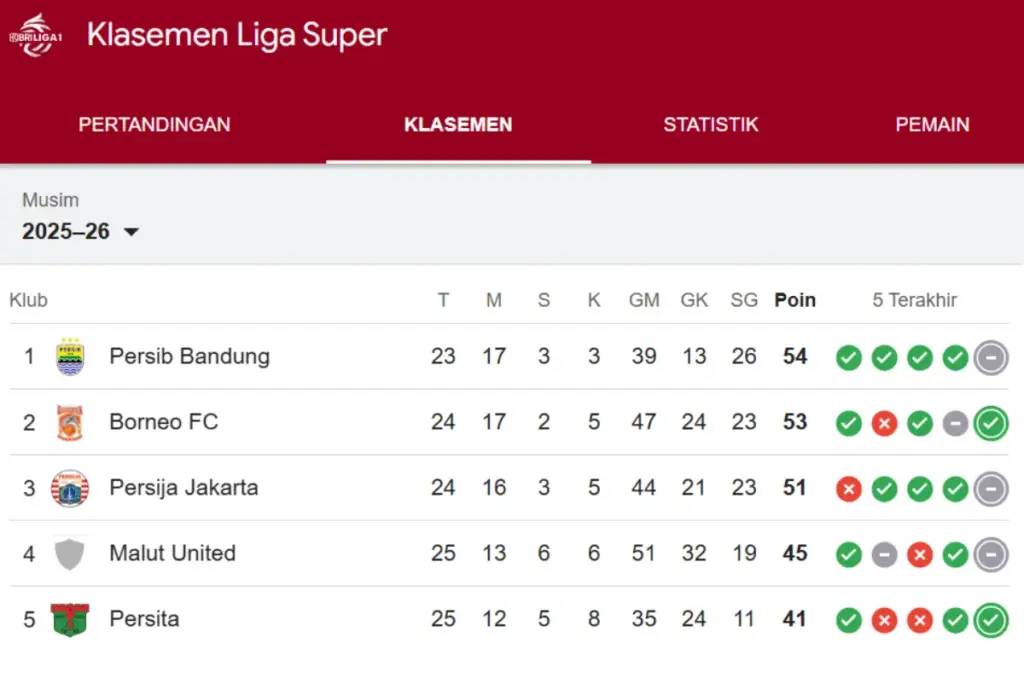The image size is (1024, 678).
Task: Click Persita's second red loss marker
Action: point(920,619)
